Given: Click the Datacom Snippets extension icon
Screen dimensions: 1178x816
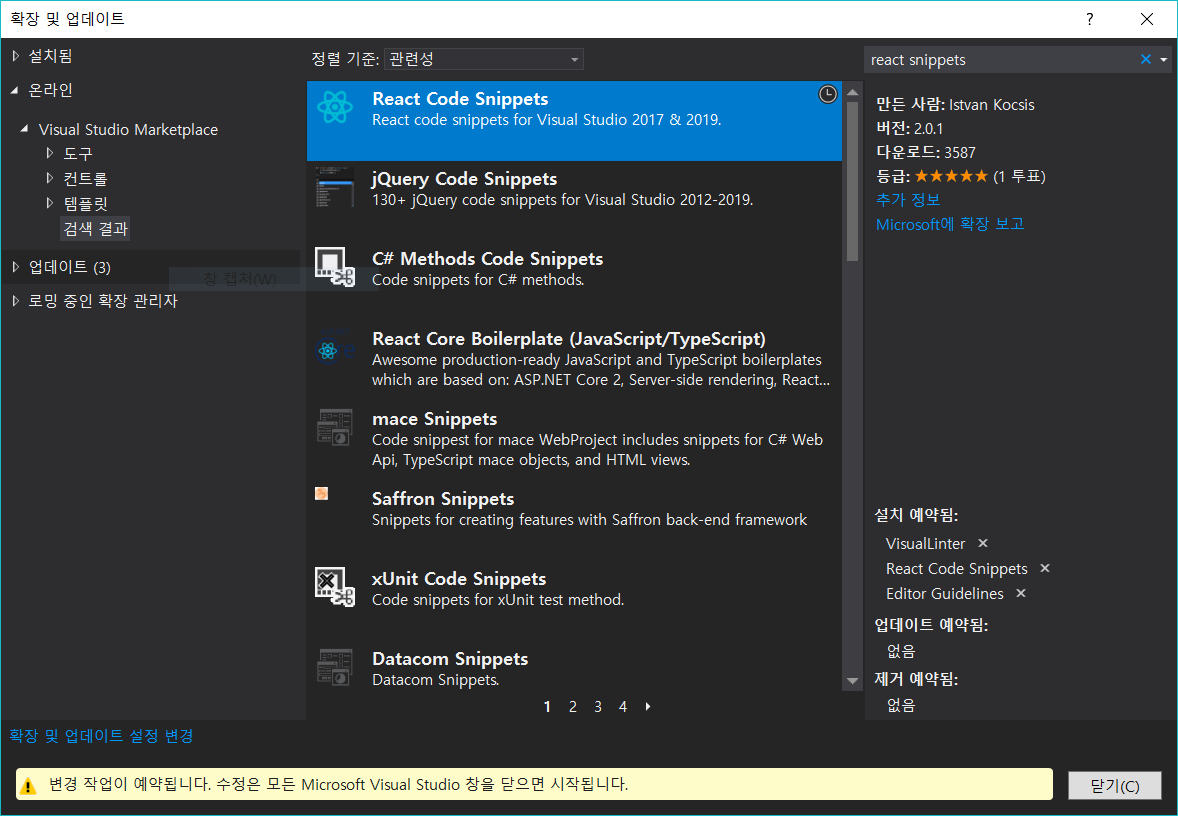Looking at the screenshot, I should pyautogui.click(x=334, y=667).
